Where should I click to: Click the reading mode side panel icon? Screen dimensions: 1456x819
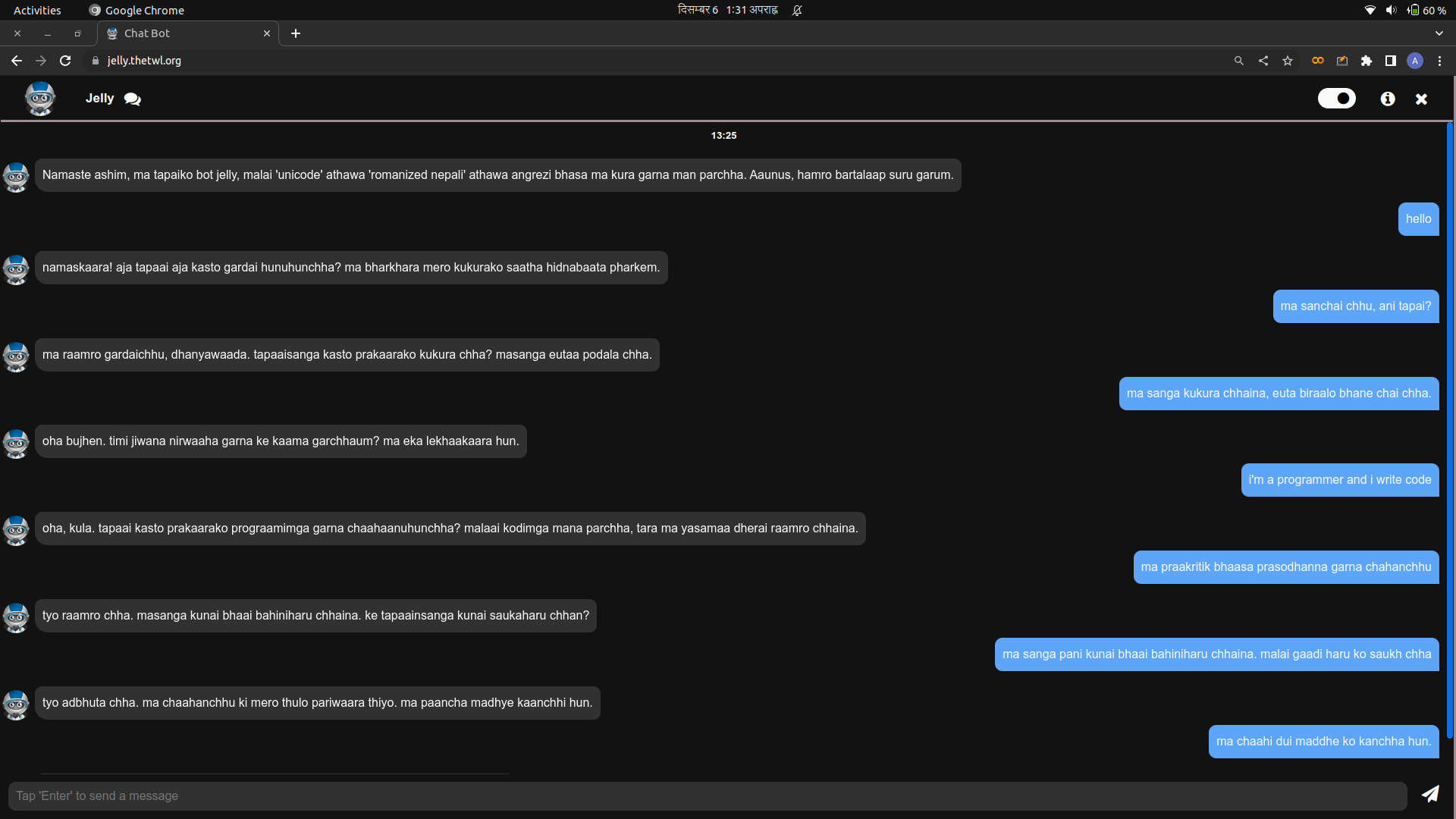click(x=1391, y=61)
